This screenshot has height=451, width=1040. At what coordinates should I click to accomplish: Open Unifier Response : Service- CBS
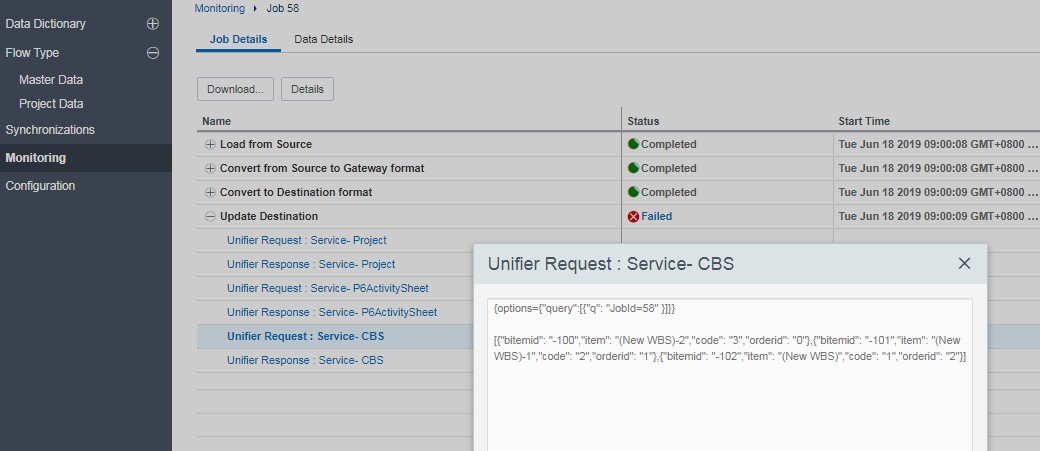click(305, 360)
